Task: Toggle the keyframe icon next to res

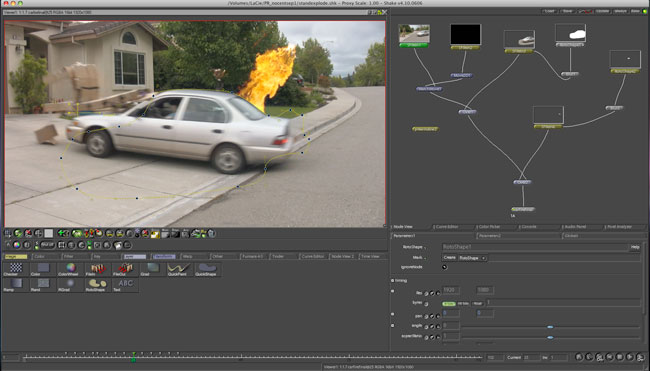Action: 432,293
